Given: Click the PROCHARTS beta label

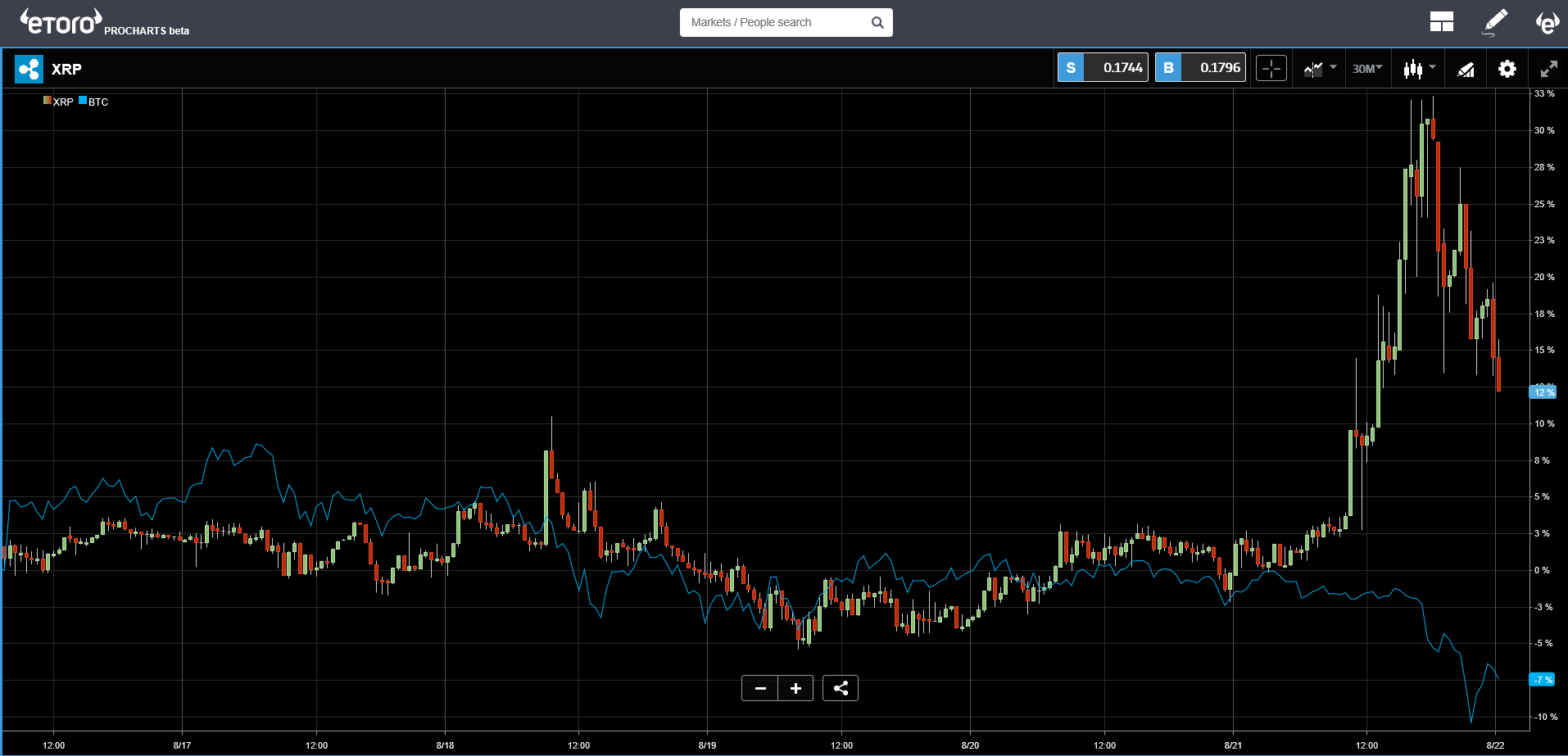Looking at the screenshot, I should pos(147,31).
